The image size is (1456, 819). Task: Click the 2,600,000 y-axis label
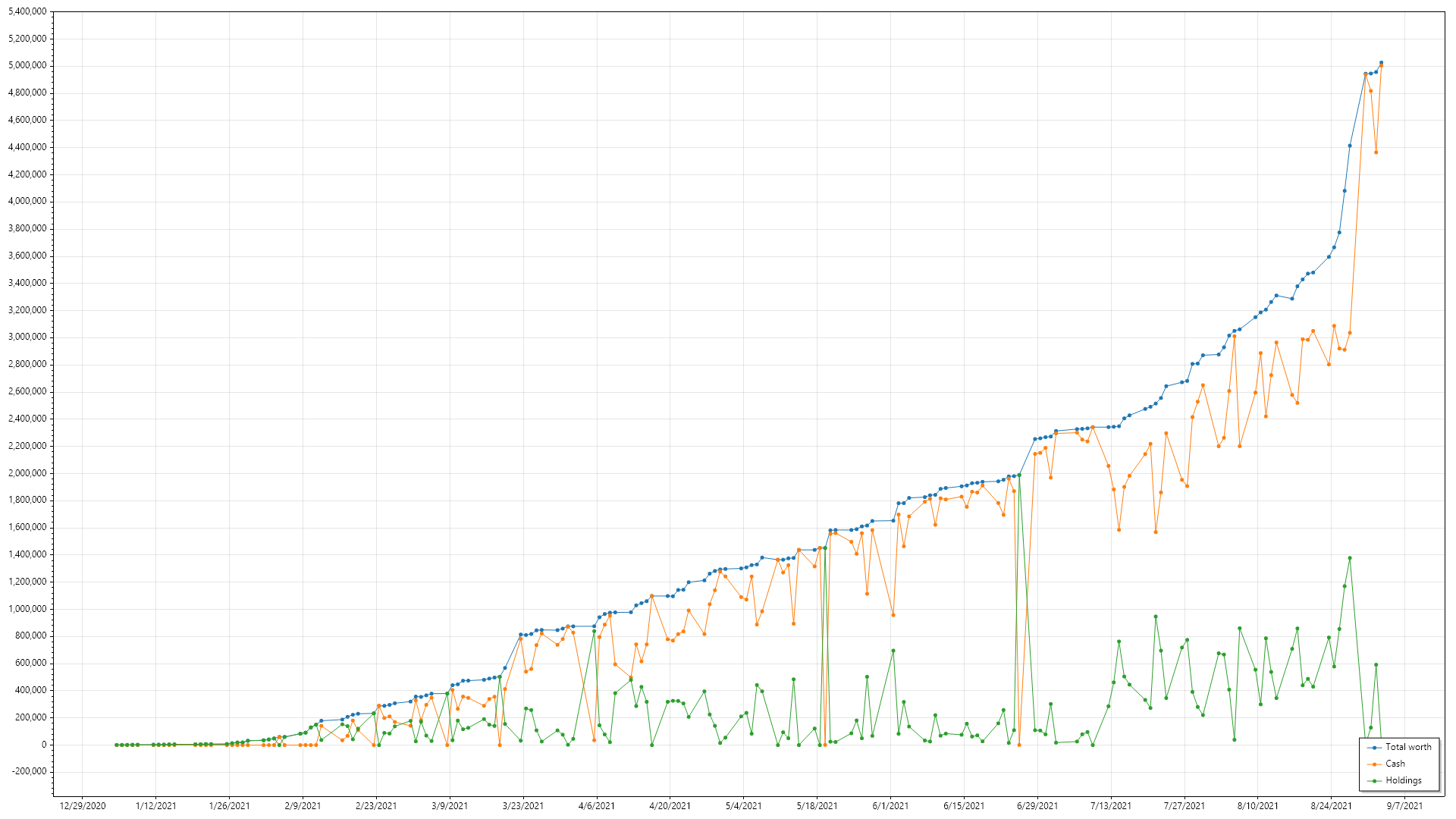click(27, 391)
